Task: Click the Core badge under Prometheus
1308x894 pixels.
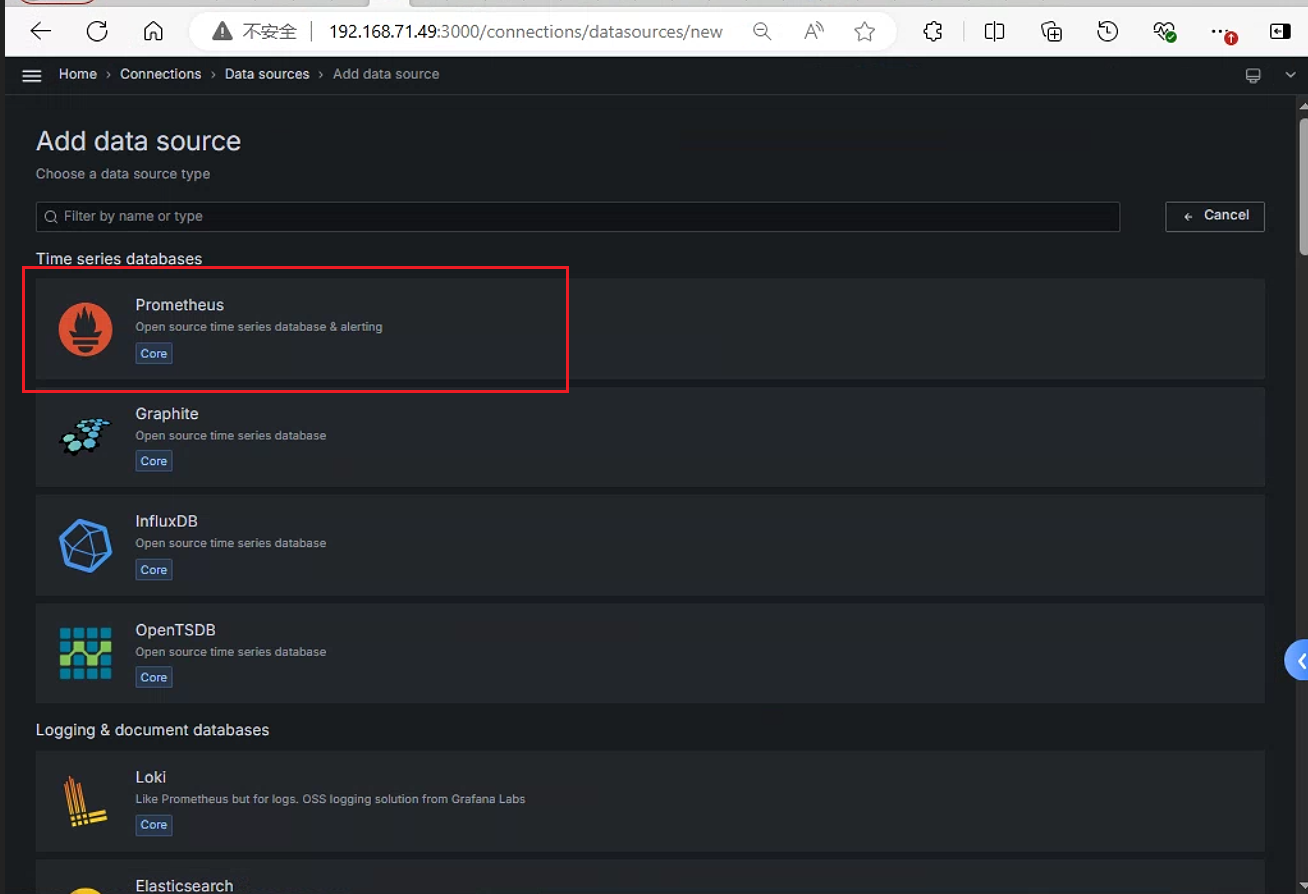Action: tap(154, 353)
